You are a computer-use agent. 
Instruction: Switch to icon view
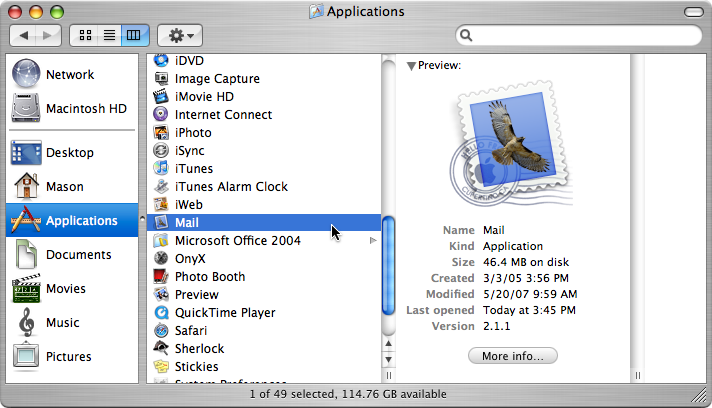click(x=85, y=35)
